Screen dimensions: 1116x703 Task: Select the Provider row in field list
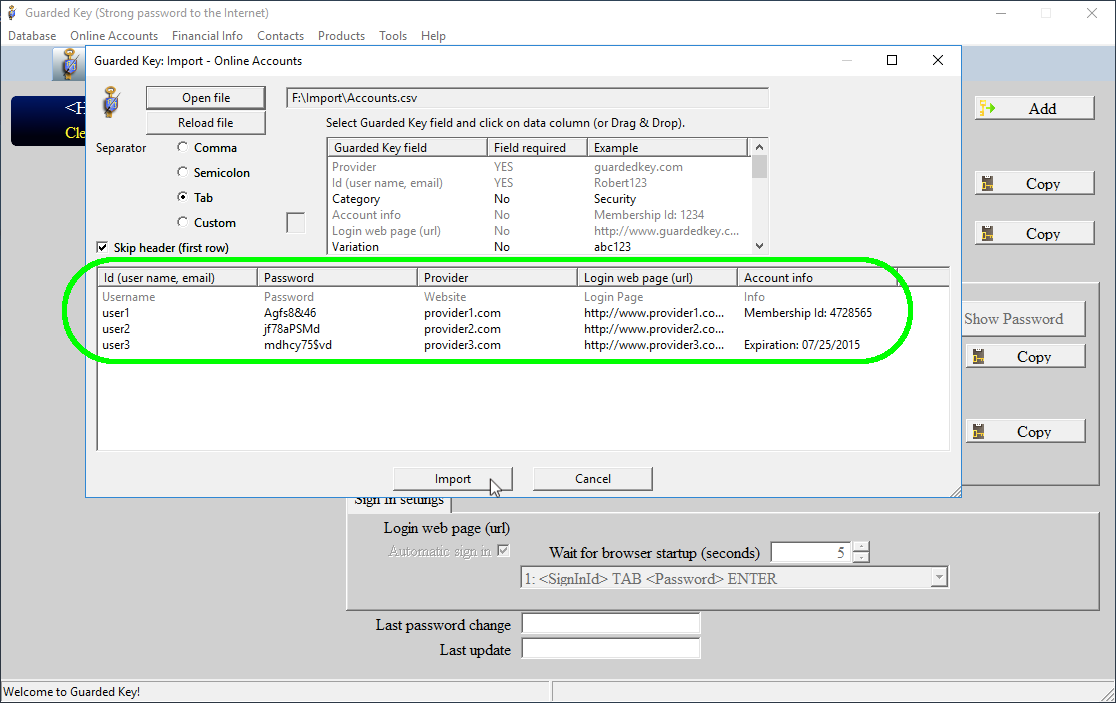(539, 167)
